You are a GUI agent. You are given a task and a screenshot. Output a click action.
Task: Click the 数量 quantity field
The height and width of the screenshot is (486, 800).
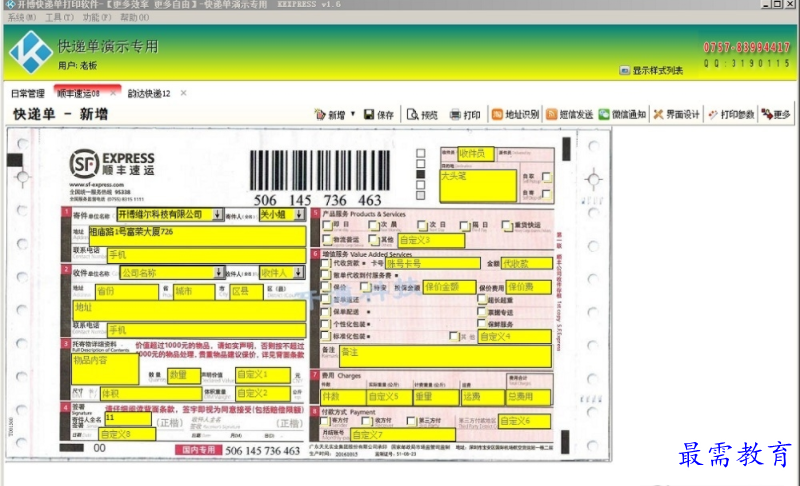[184, 376]
